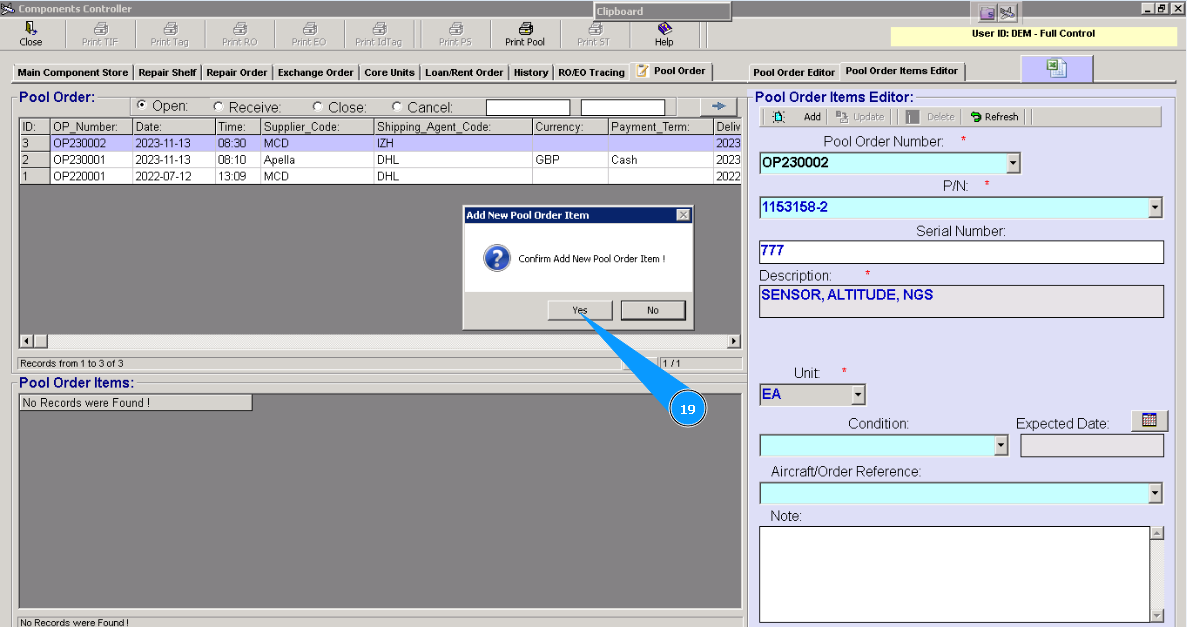Image resolution: width=1187 pixels, height=627 pixels.
Task: Open the Pool Order Editor tab
Action: tap(793, 73)
